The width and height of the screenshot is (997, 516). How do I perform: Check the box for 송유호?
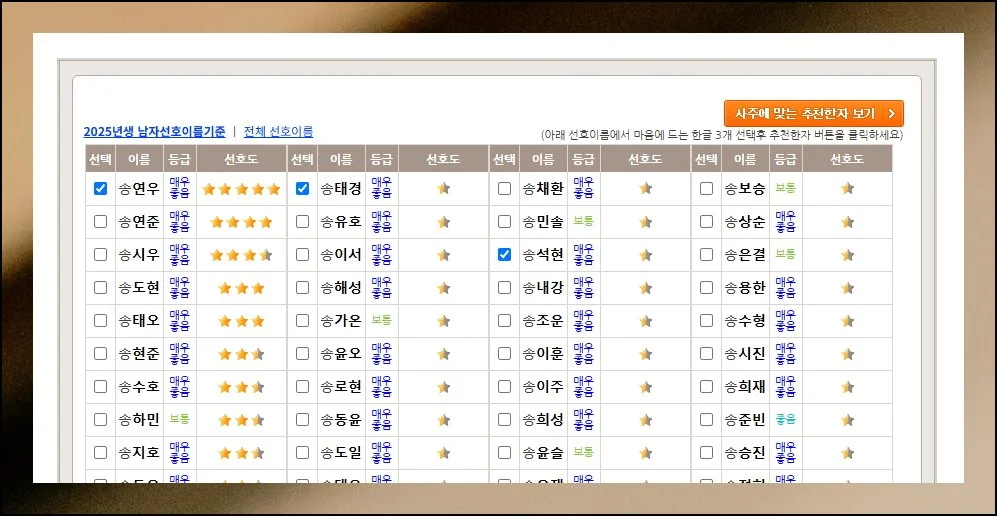click(302, 222)
